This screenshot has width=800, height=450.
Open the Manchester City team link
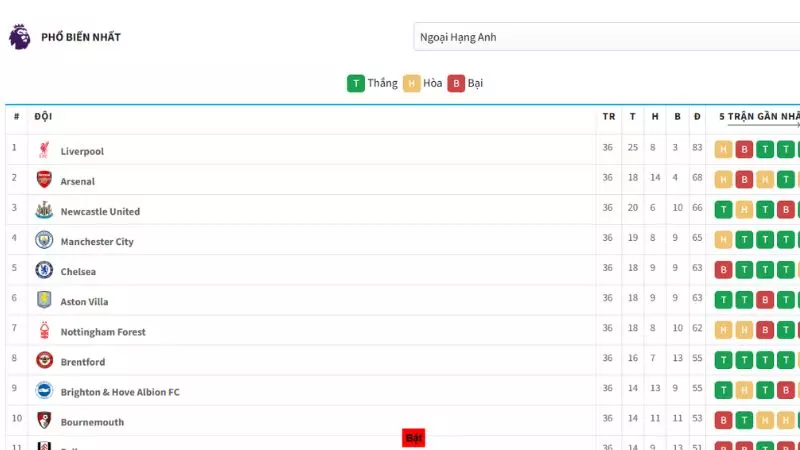[97, 241]
